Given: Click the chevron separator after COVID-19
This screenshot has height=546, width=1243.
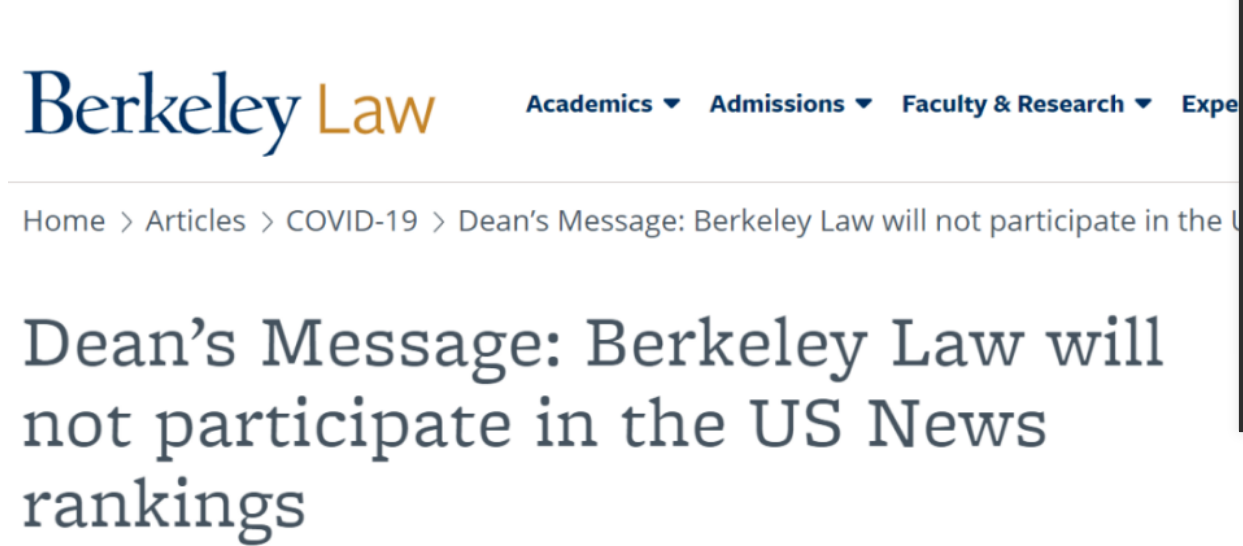Looking at the screenshot, I should coord(438,222).
